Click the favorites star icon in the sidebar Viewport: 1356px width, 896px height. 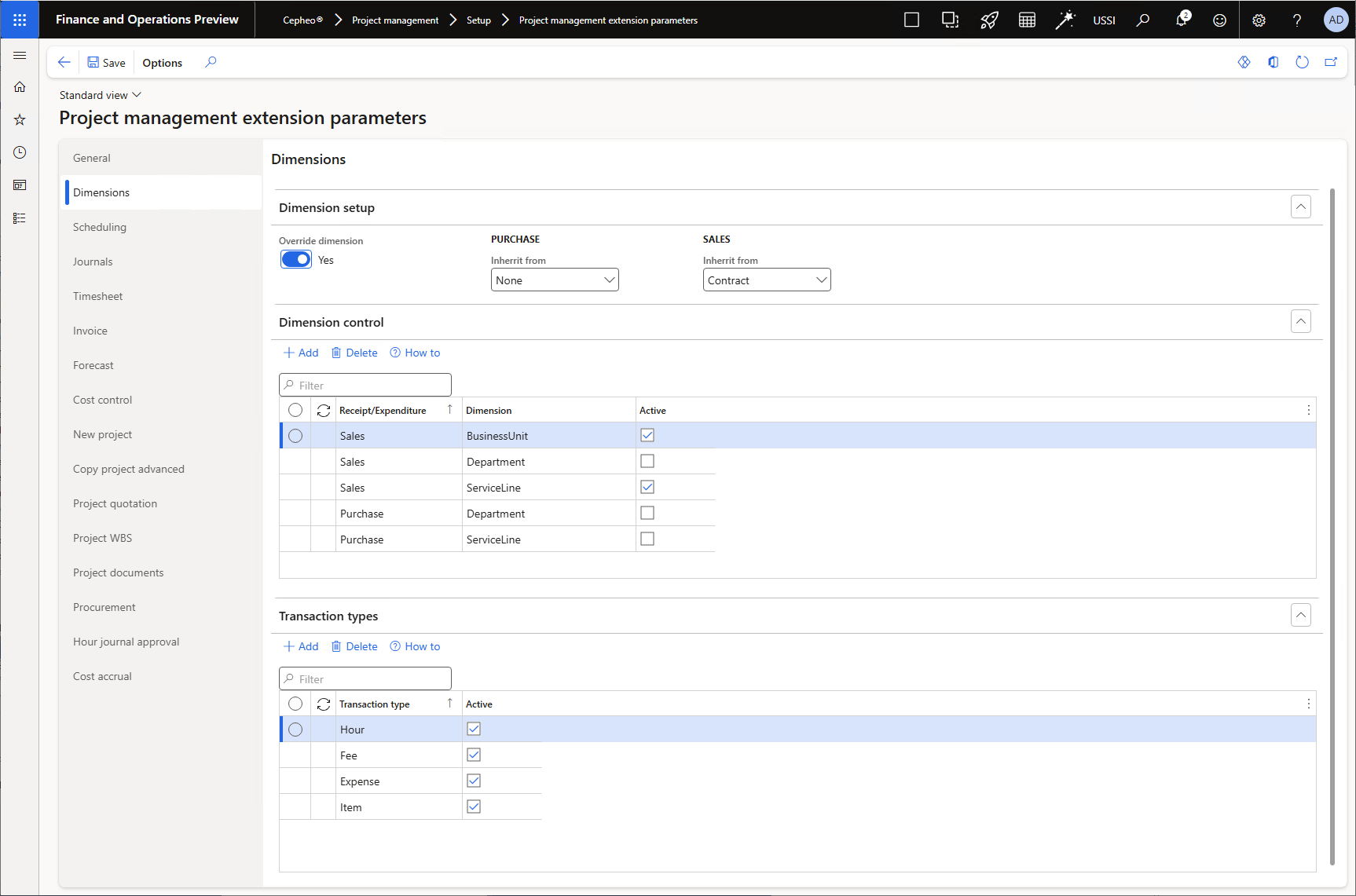point(20,120)
